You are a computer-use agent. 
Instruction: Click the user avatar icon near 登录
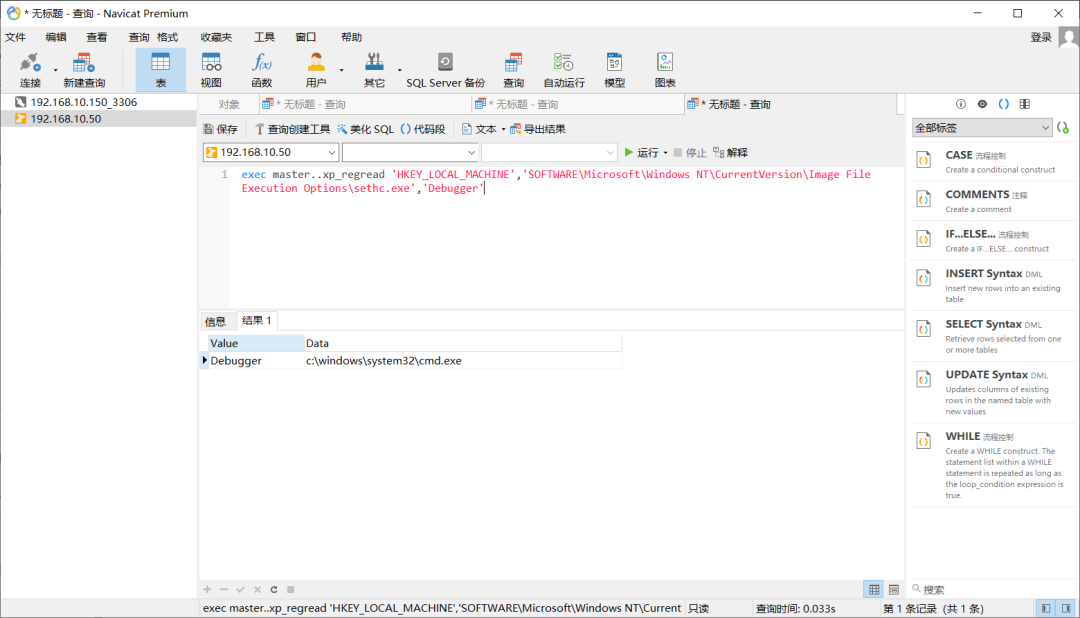[x=1068, y=37]
